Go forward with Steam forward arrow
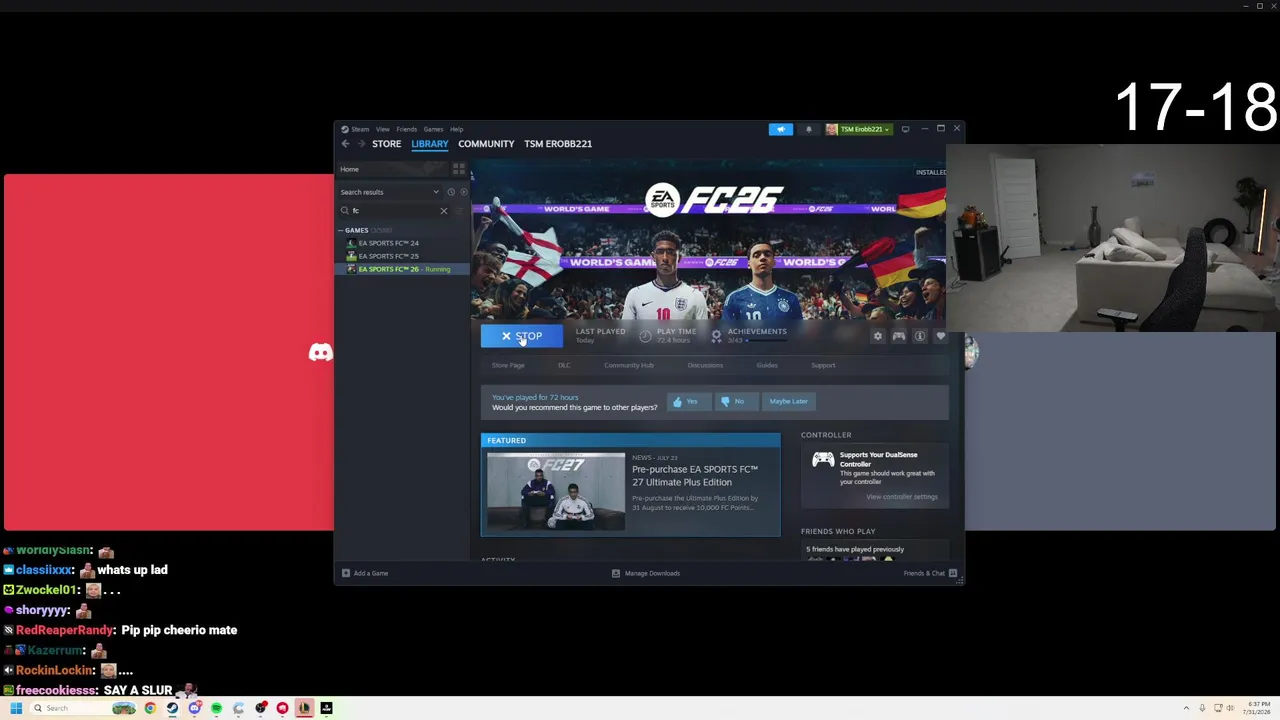Viewport: 1280px width, 720px height. click(x=362, y=144)
